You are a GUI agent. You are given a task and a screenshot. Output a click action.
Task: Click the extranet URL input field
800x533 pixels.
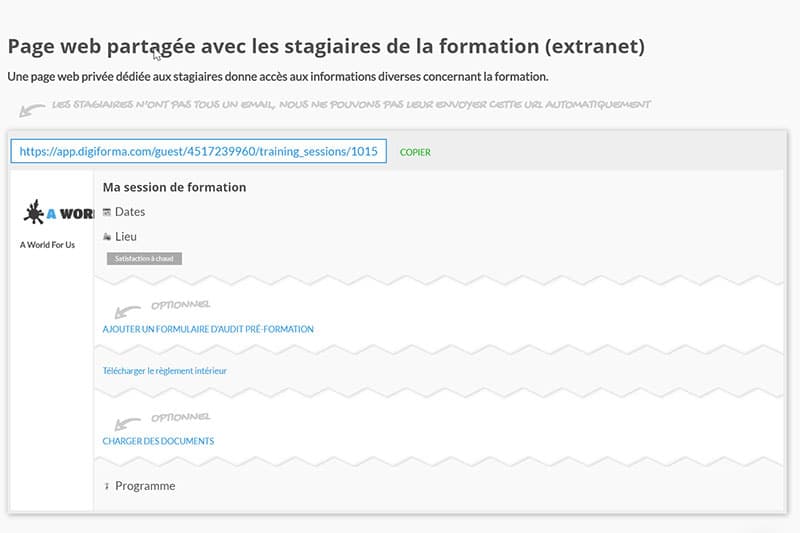(198, 151)
